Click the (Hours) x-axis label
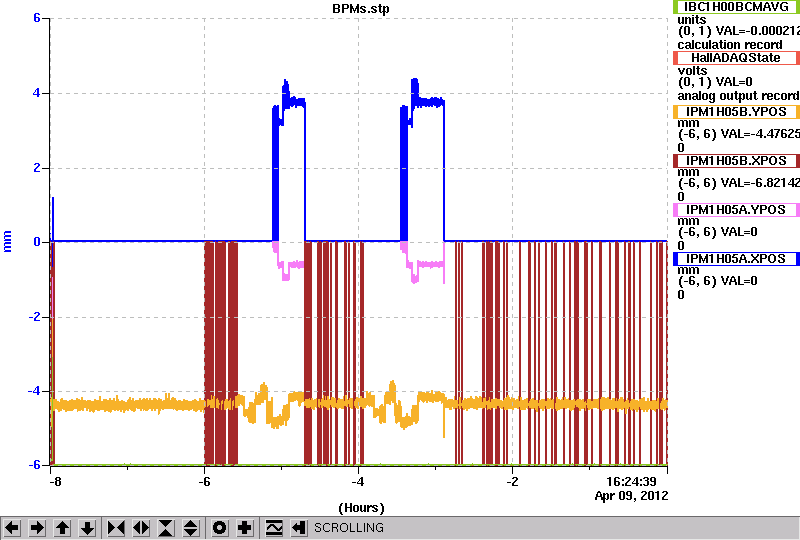 coord(361,508)
